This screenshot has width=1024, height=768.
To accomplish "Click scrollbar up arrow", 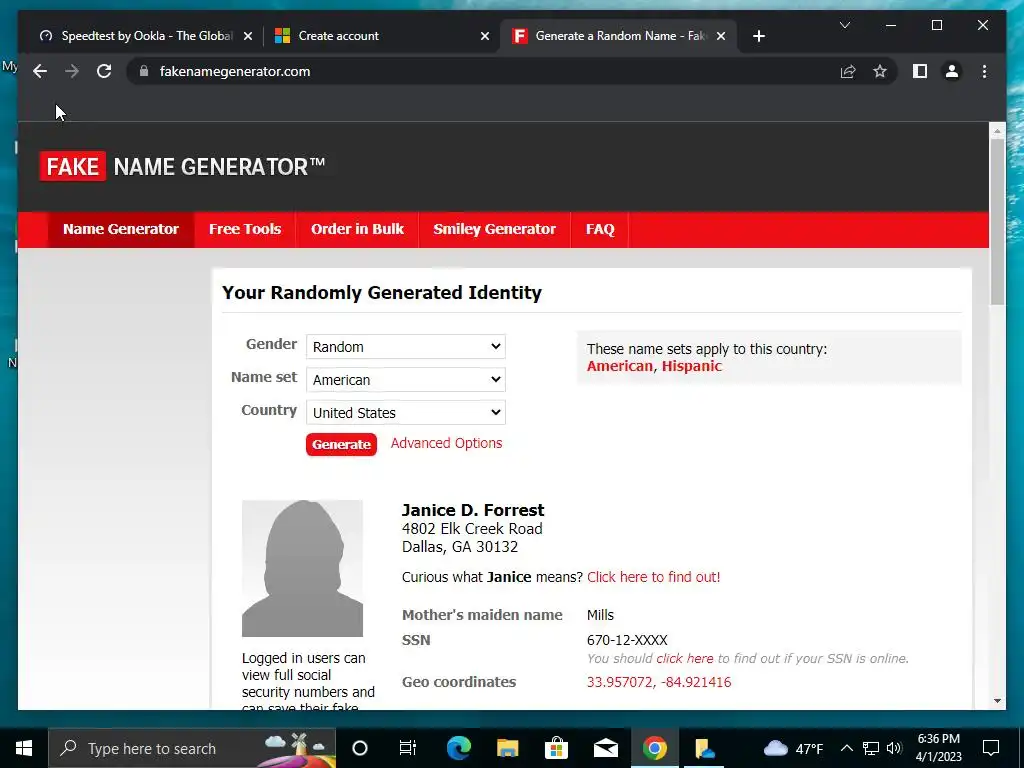I will (997, 131).
